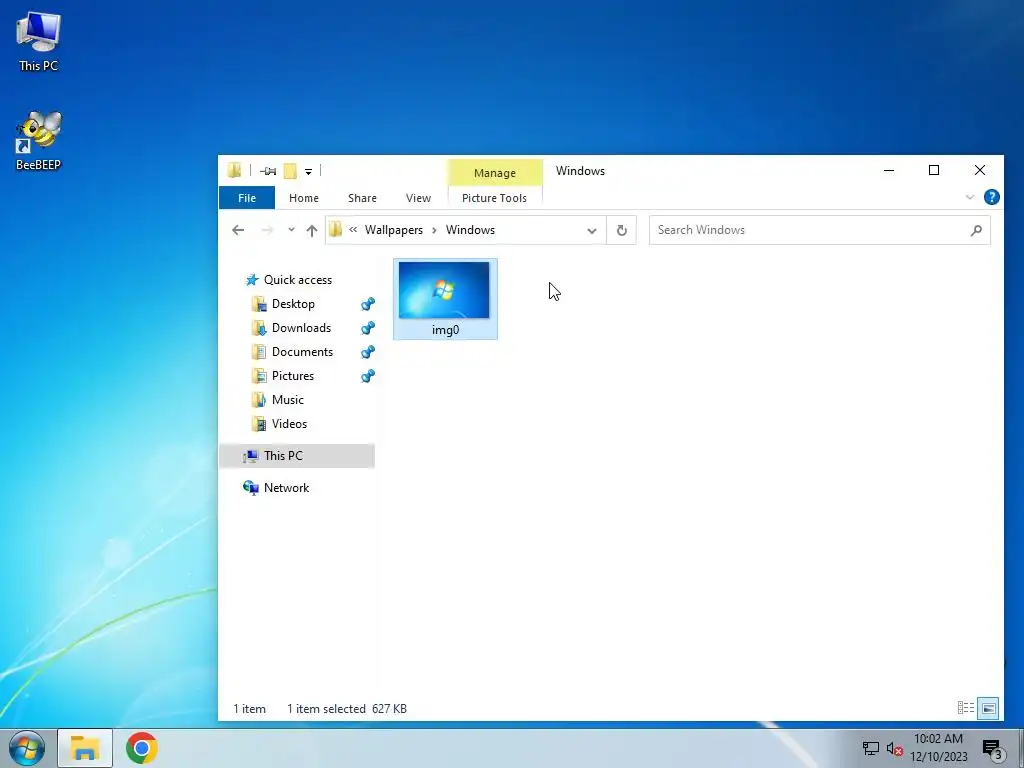Switch to details view layout
The image size is (1024, 768).
tap(966, 708)
